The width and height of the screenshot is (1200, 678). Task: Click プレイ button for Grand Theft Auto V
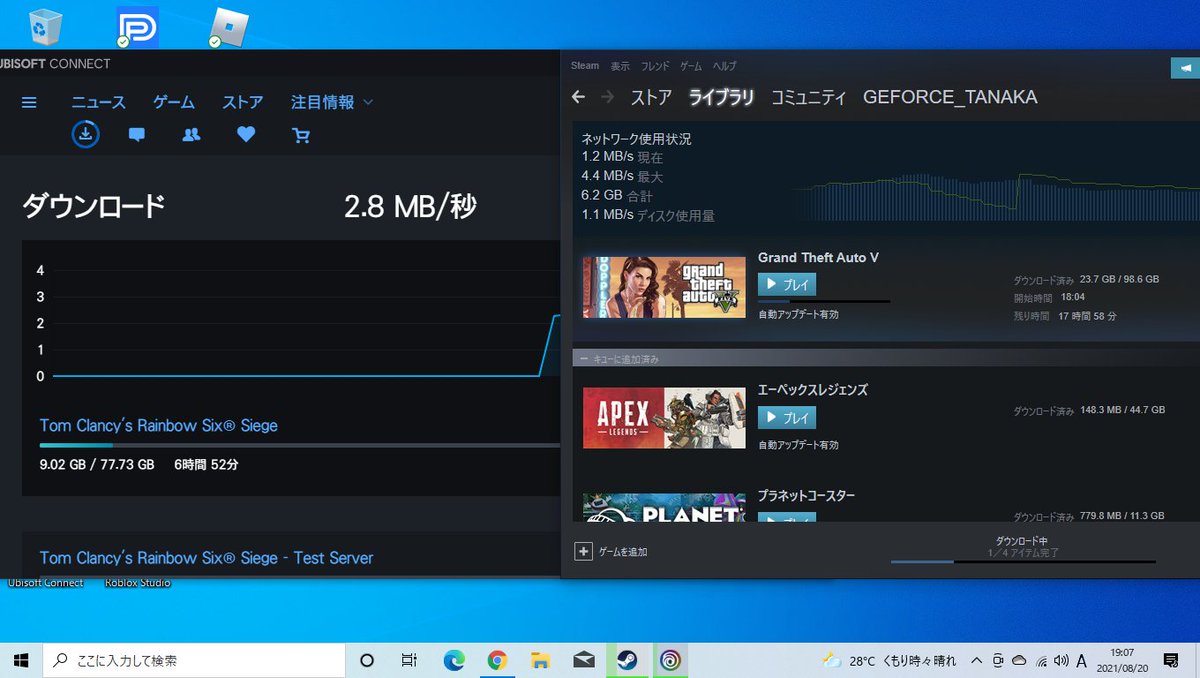click(787, 285)
